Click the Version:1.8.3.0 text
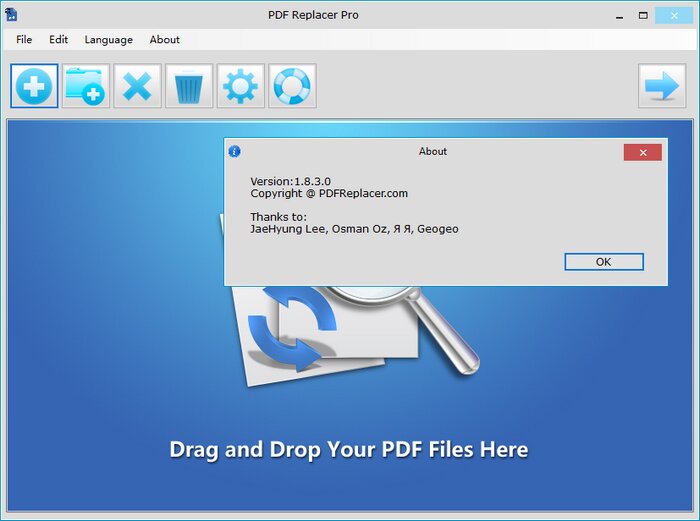Screen dimensions: 700x521 (x=291, y=181)
